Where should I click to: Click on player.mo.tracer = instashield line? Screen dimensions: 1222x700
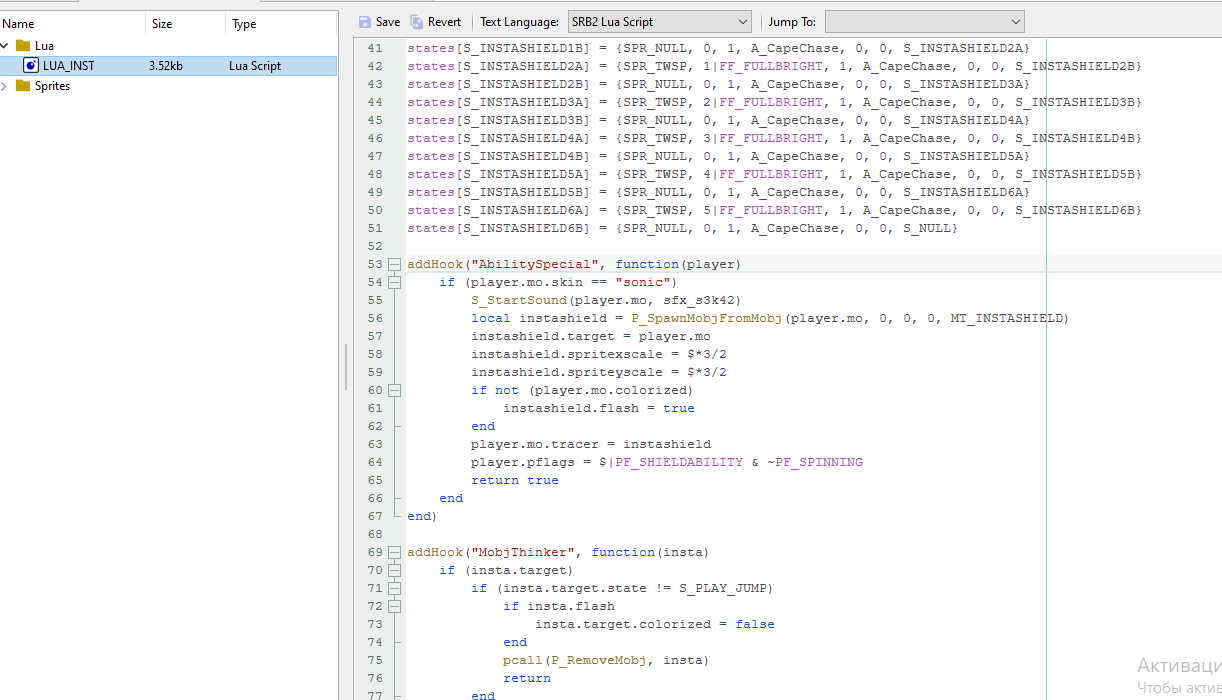coord(591,445)
